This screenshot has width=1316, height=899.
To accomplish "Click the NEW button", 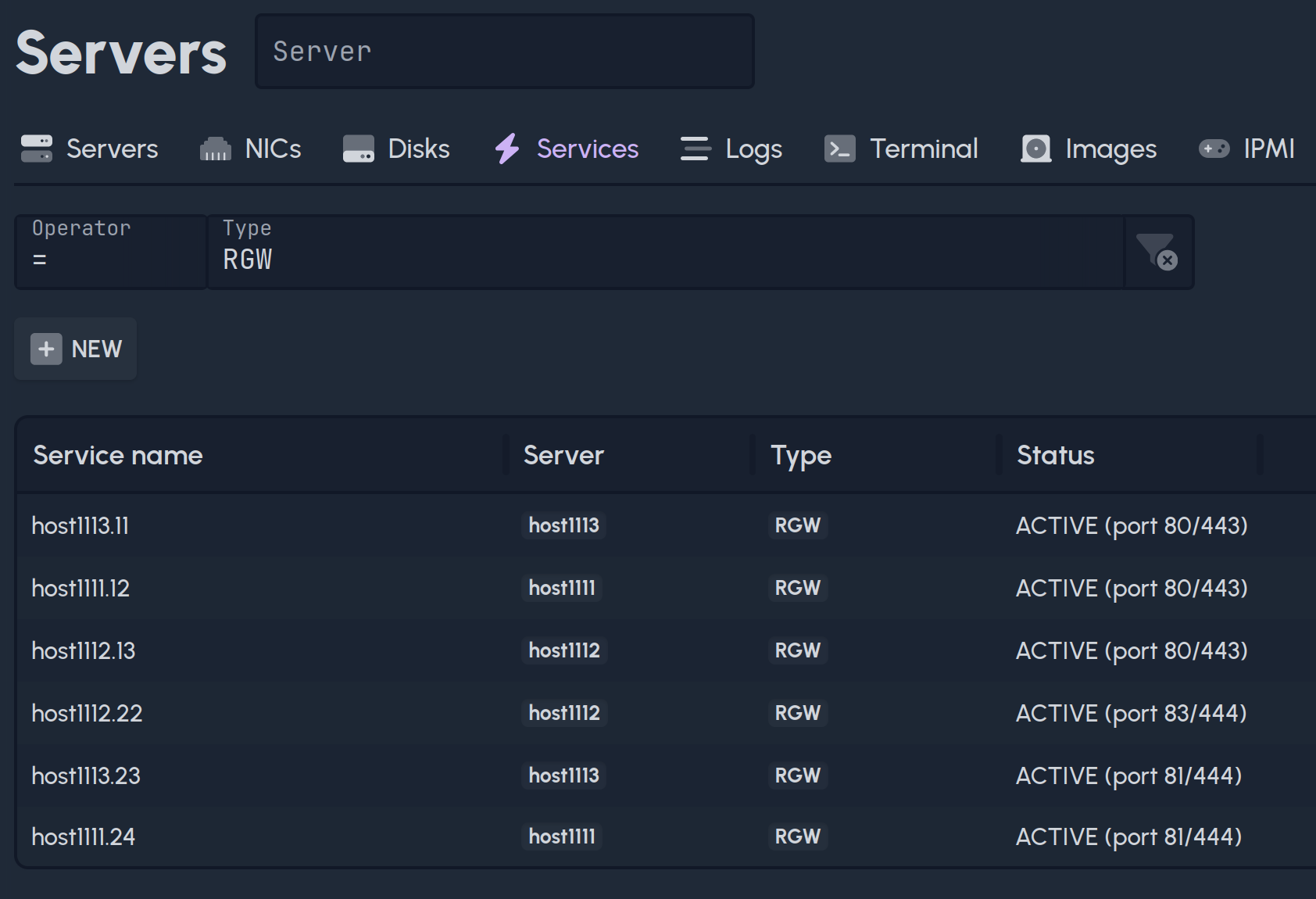I will click(x=76, y=349).
